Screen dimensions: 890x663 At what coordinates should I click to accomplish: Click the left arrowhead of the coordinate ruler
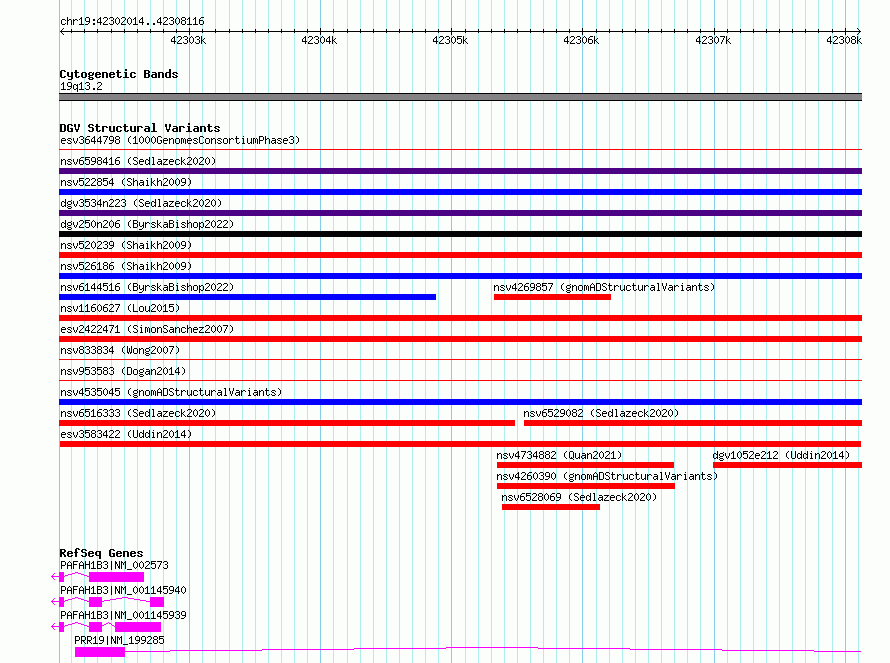click(x=62, y=31)
